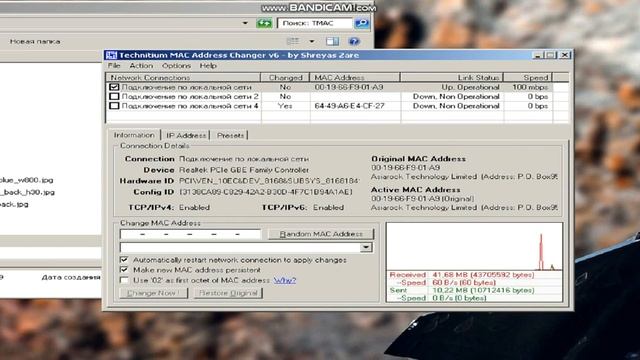Image resolution: width=640 pixels, height=360 pixels.
Task: Open the Why? link
Action: 284,280
